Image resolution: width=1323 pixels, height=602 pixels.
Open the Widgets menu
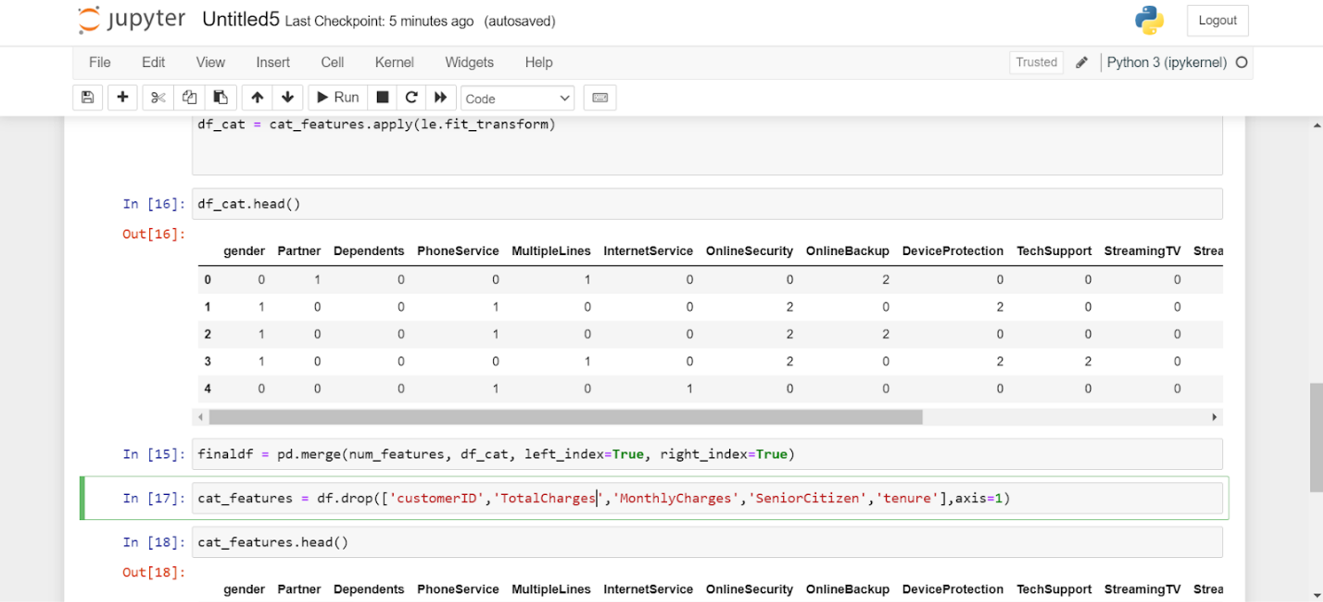point(469,62)
